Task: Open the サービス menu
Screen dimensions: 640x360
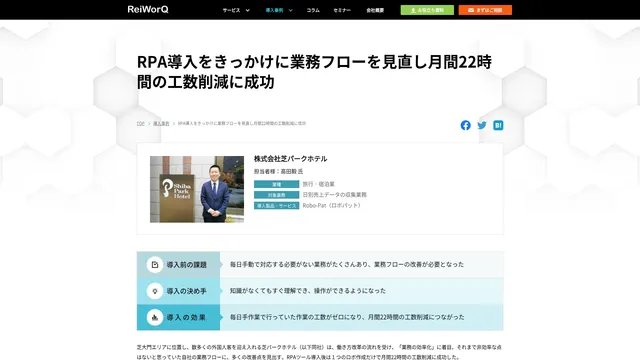Action: pyautogui.click(x=231, y=10)
